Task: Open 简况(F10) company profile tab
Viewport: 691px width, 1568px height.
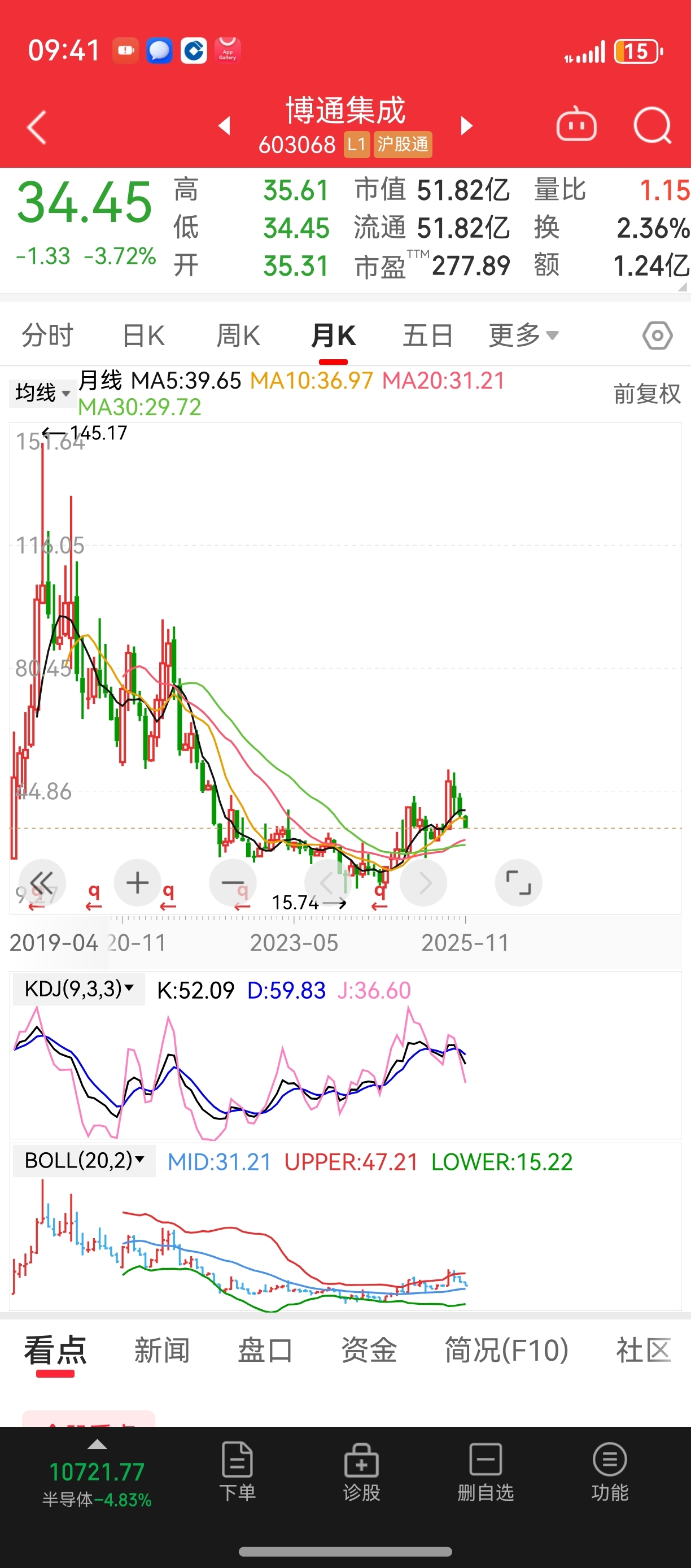Action: click(x=507, y=1351)
